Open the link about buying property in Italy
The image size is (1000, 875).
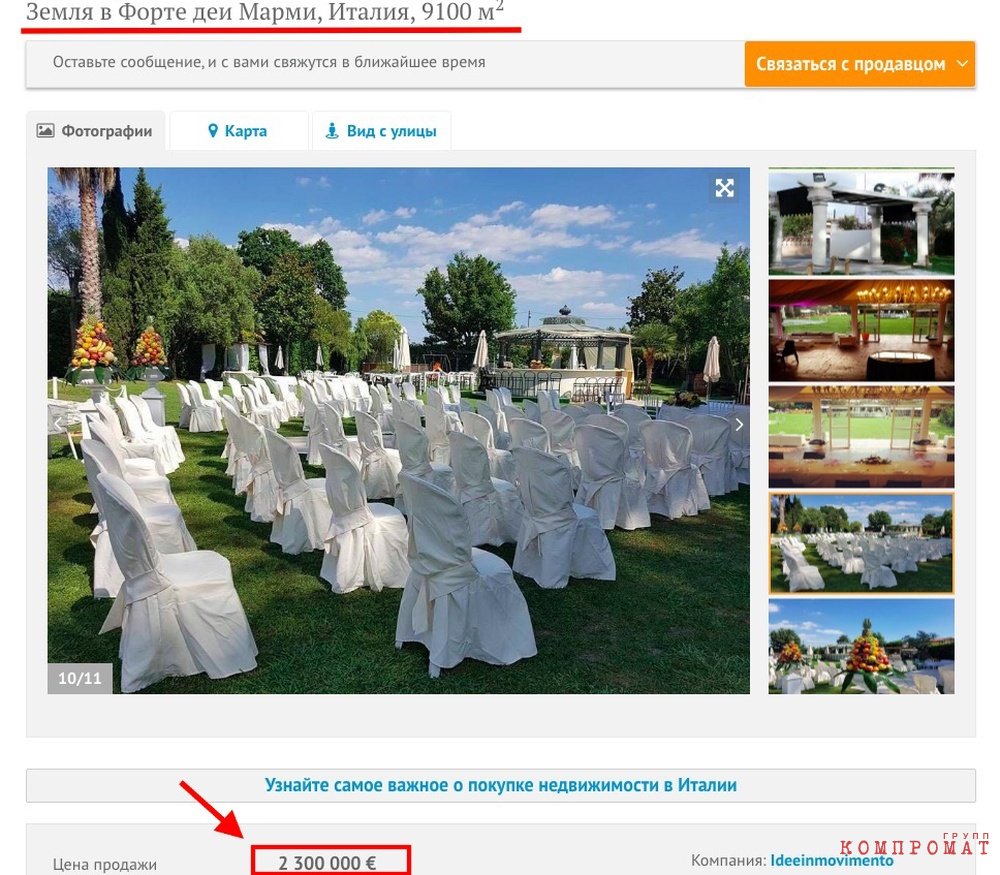pos(501,785)
